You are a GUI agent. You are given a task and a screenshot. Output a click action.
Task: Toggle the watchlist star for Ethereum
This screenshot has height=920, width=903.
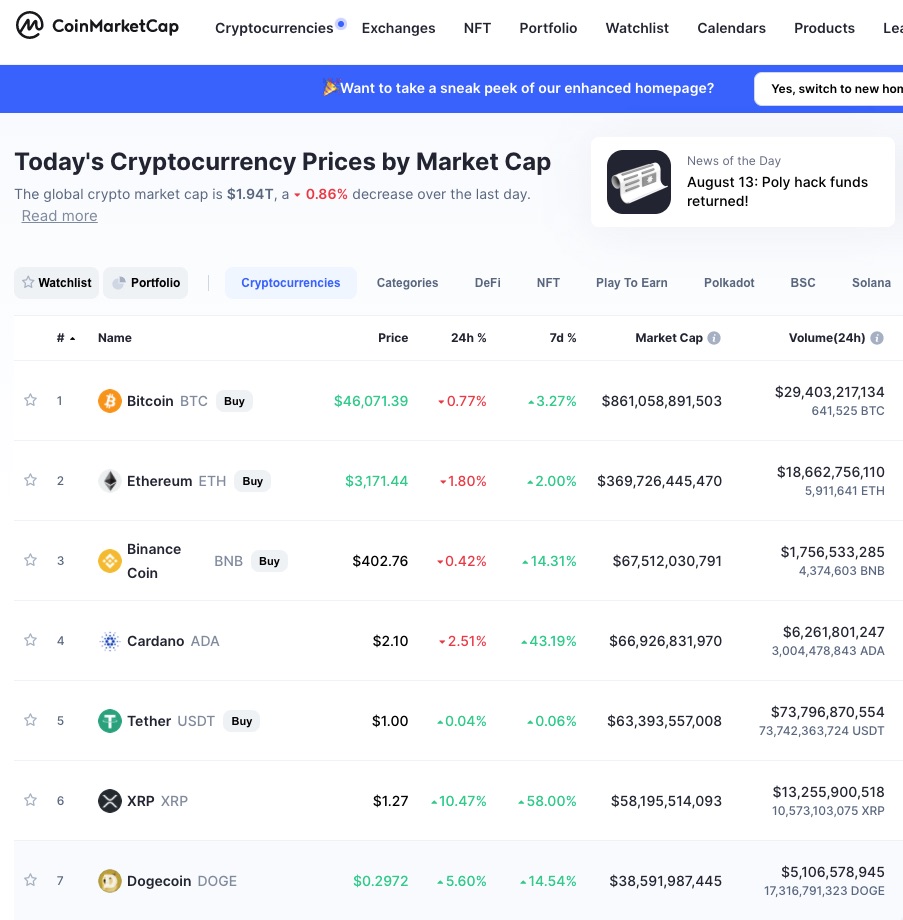point(30,481)
